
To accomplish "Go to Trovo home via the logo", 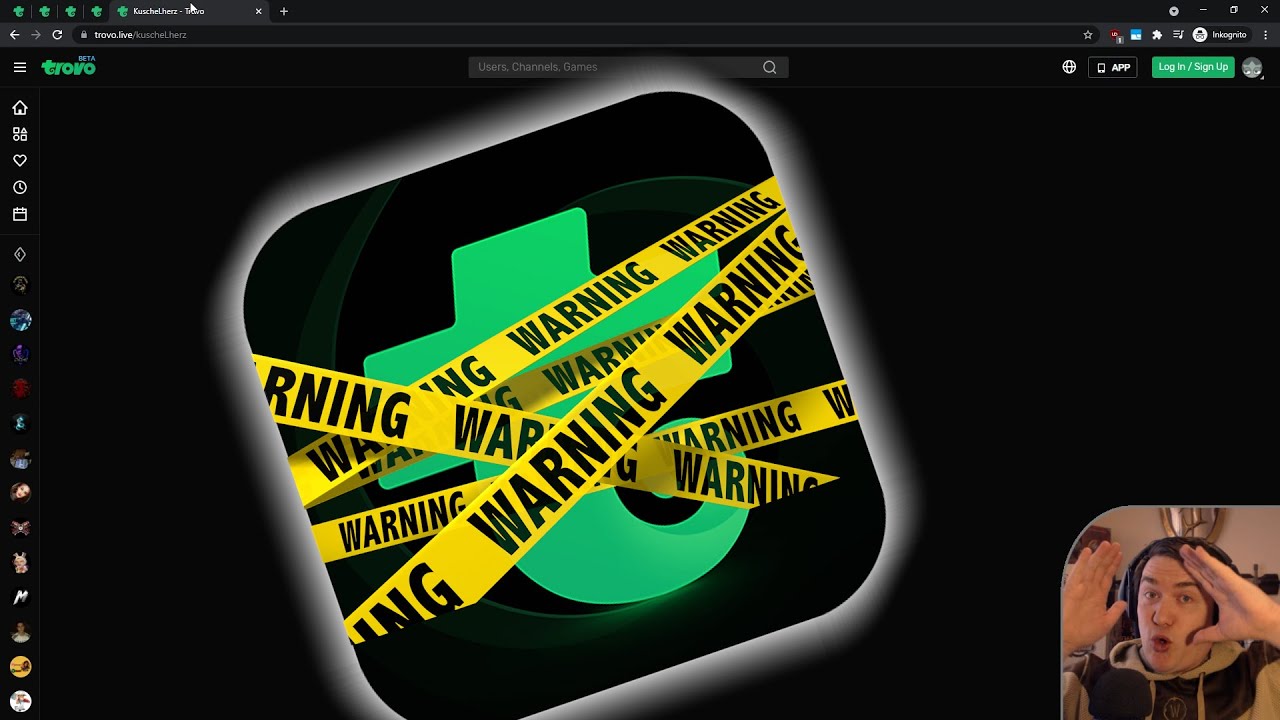I will [68, 67].
